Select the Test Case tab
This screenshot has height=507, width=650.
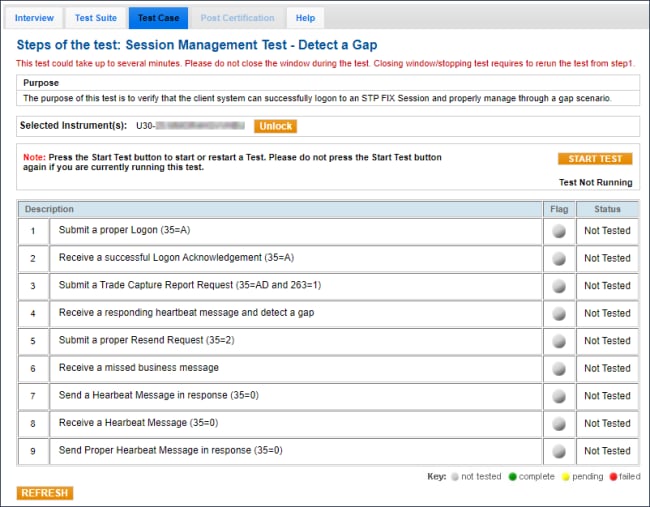tap(159, 18)
